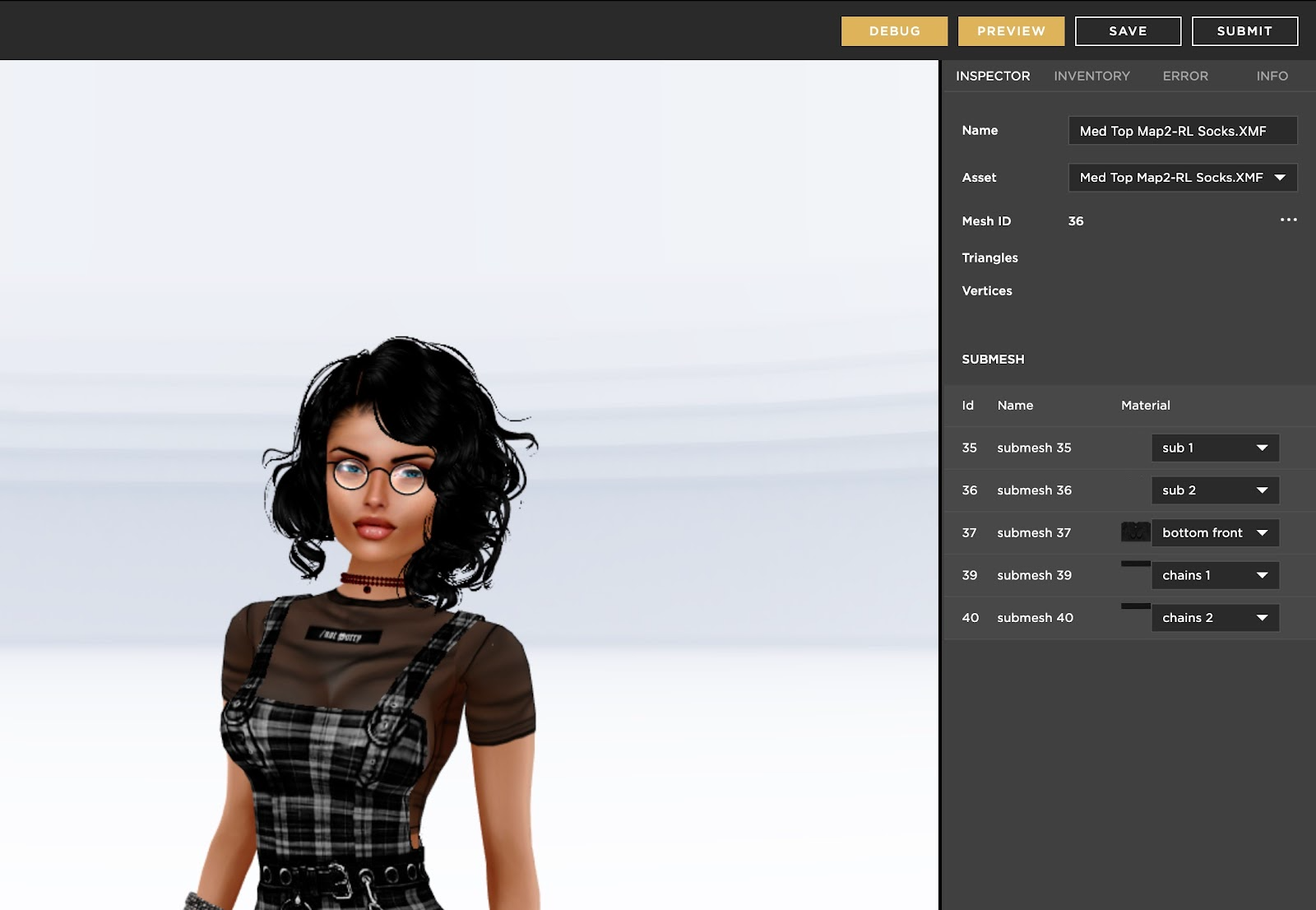This screenshot has height=910, width=1316.
Task: Submit the mesh for upload
Action: [x=1244, y=31]
